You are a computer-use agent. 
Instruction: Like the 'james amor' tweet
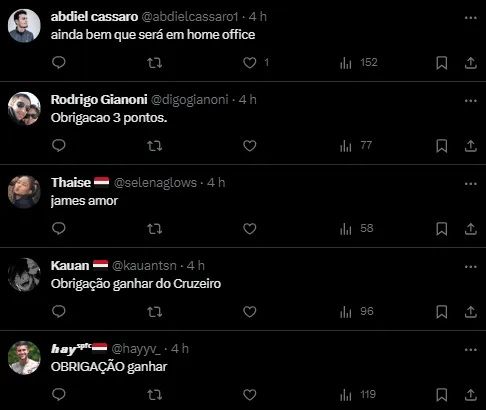(250, 229)
